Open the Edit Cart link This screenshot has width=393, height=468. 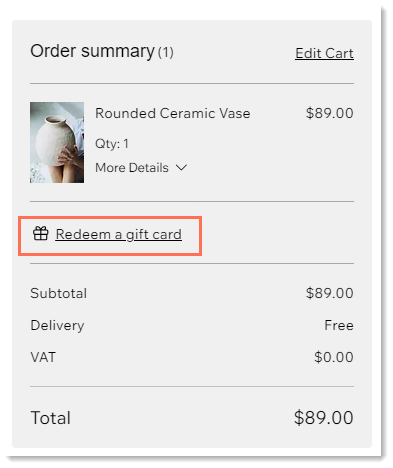[x=324, y=53]
